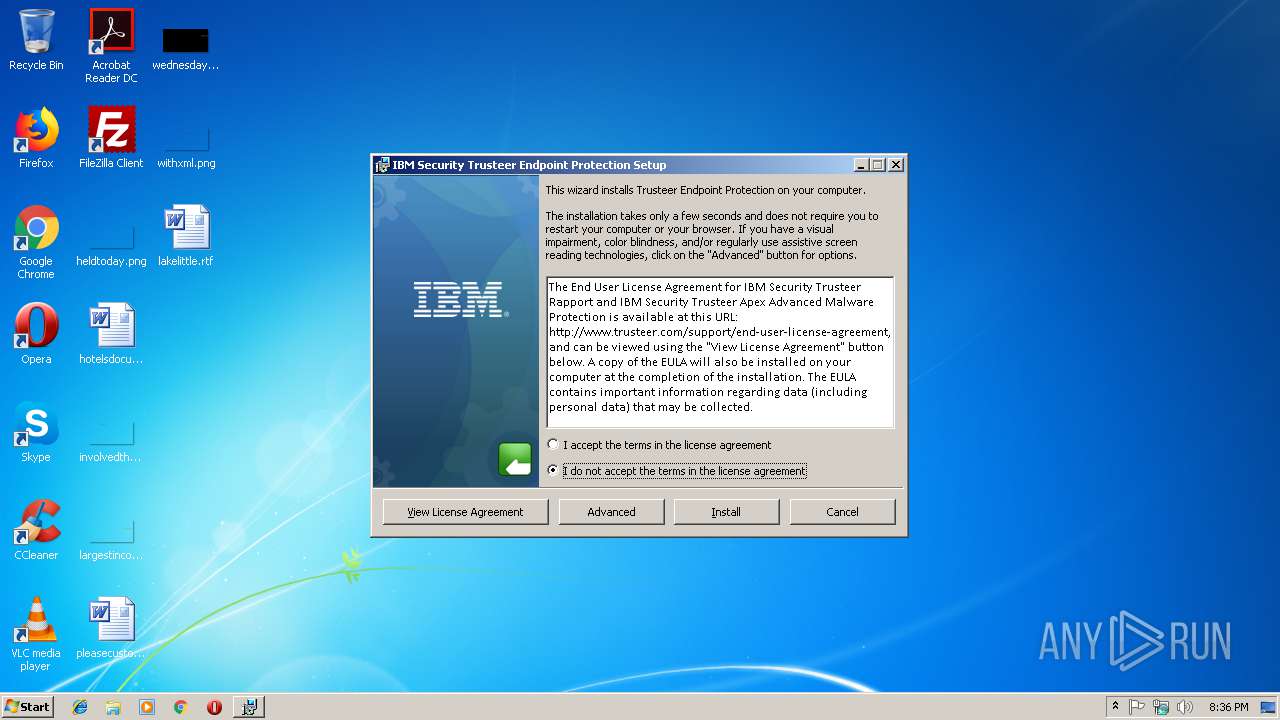
Task: Select the hotelsdocu document icon
Action: pyautogui.click(x=111, y=334)
